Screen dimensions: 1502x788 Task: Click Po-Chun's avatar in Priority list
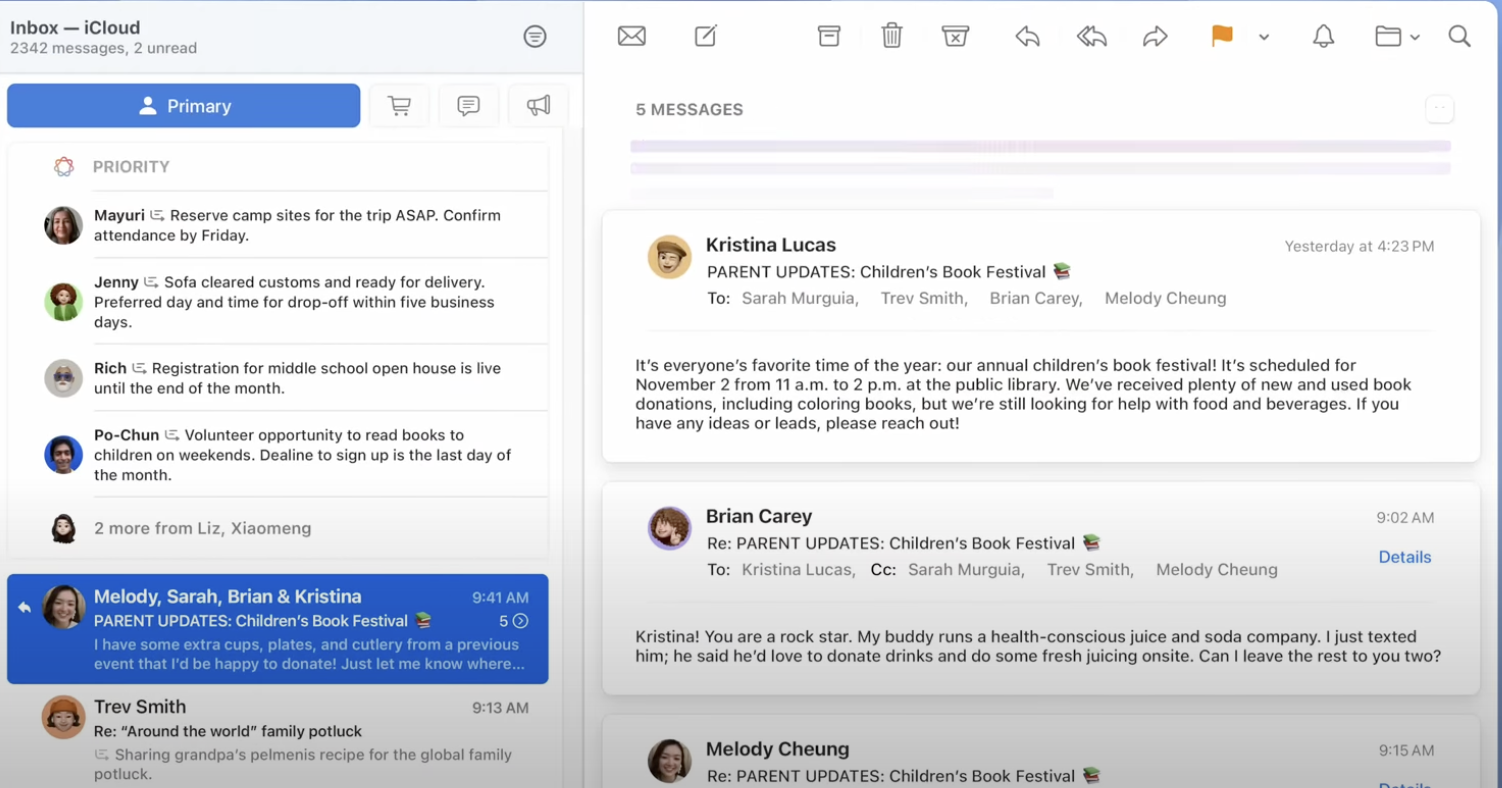point(64,455)
